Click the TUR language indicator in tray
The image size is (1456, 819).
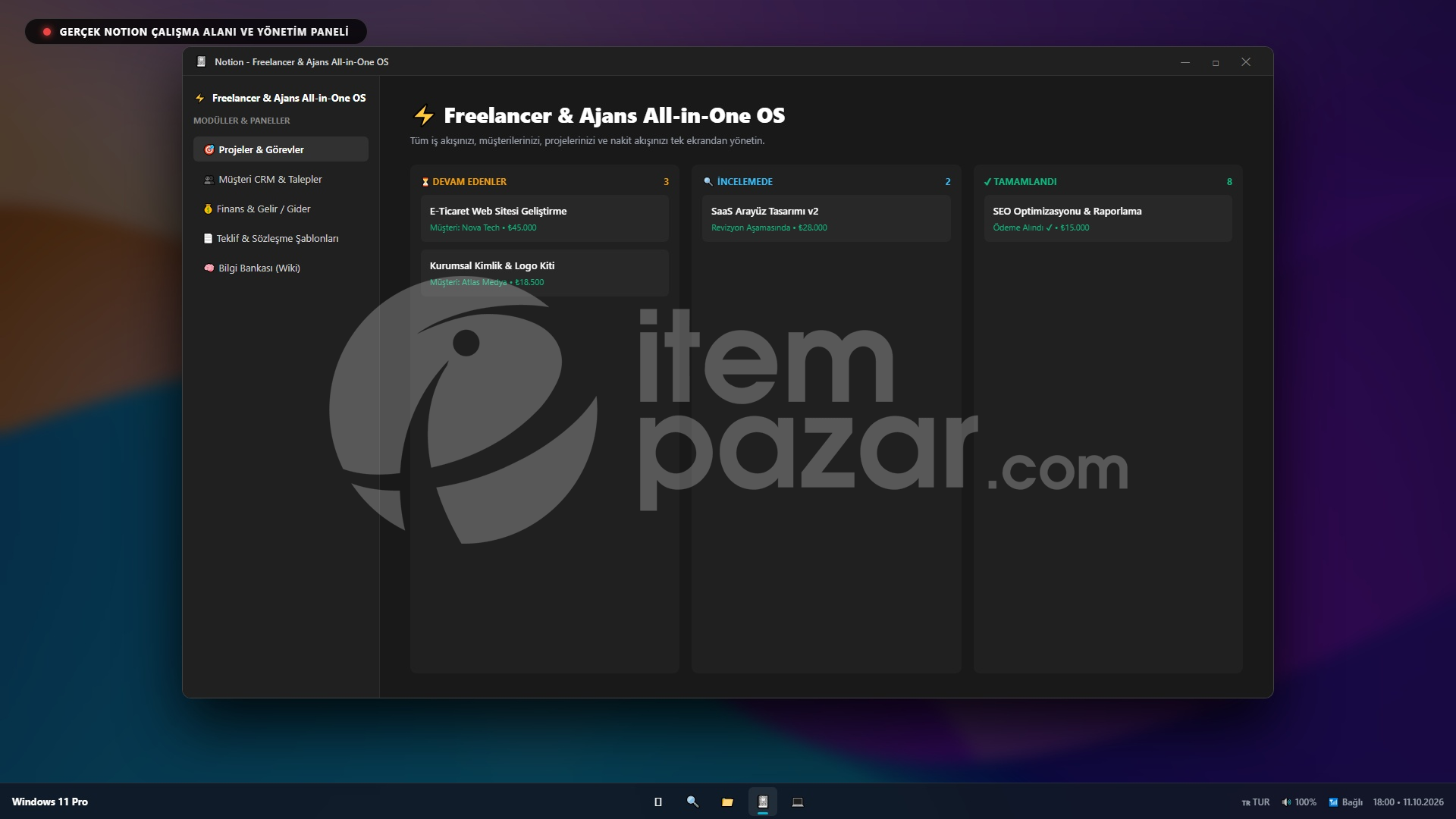[x=1255, y=802]
